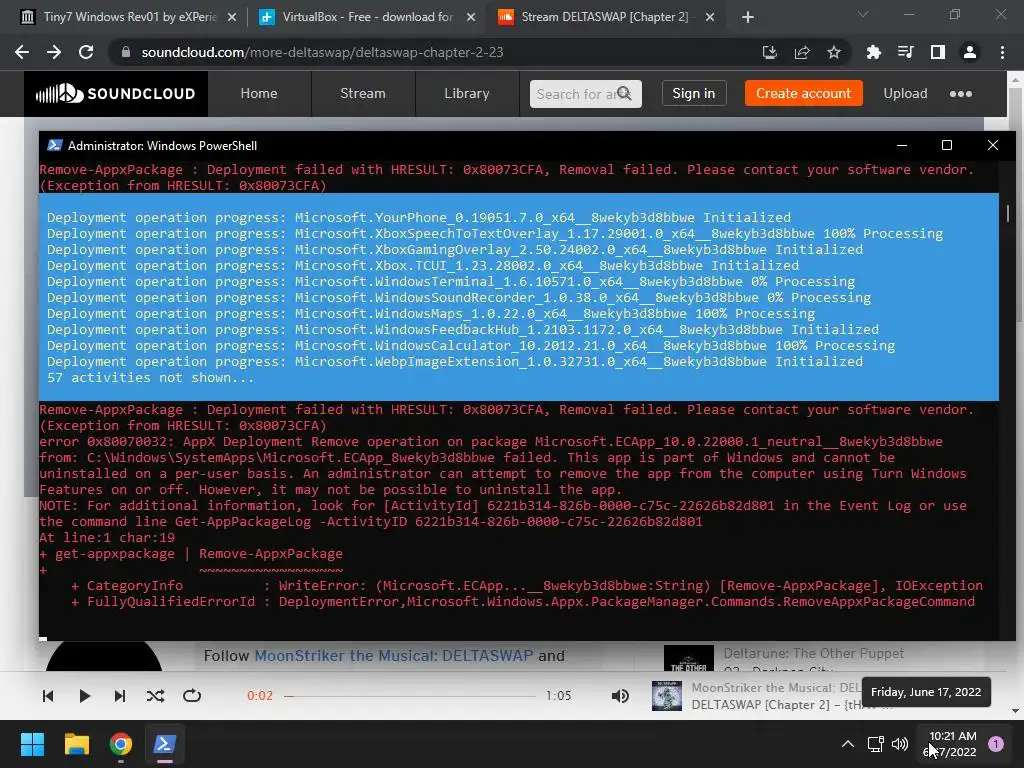Seek along the track progress bar
1024x768 pixels.
point(409,696)
